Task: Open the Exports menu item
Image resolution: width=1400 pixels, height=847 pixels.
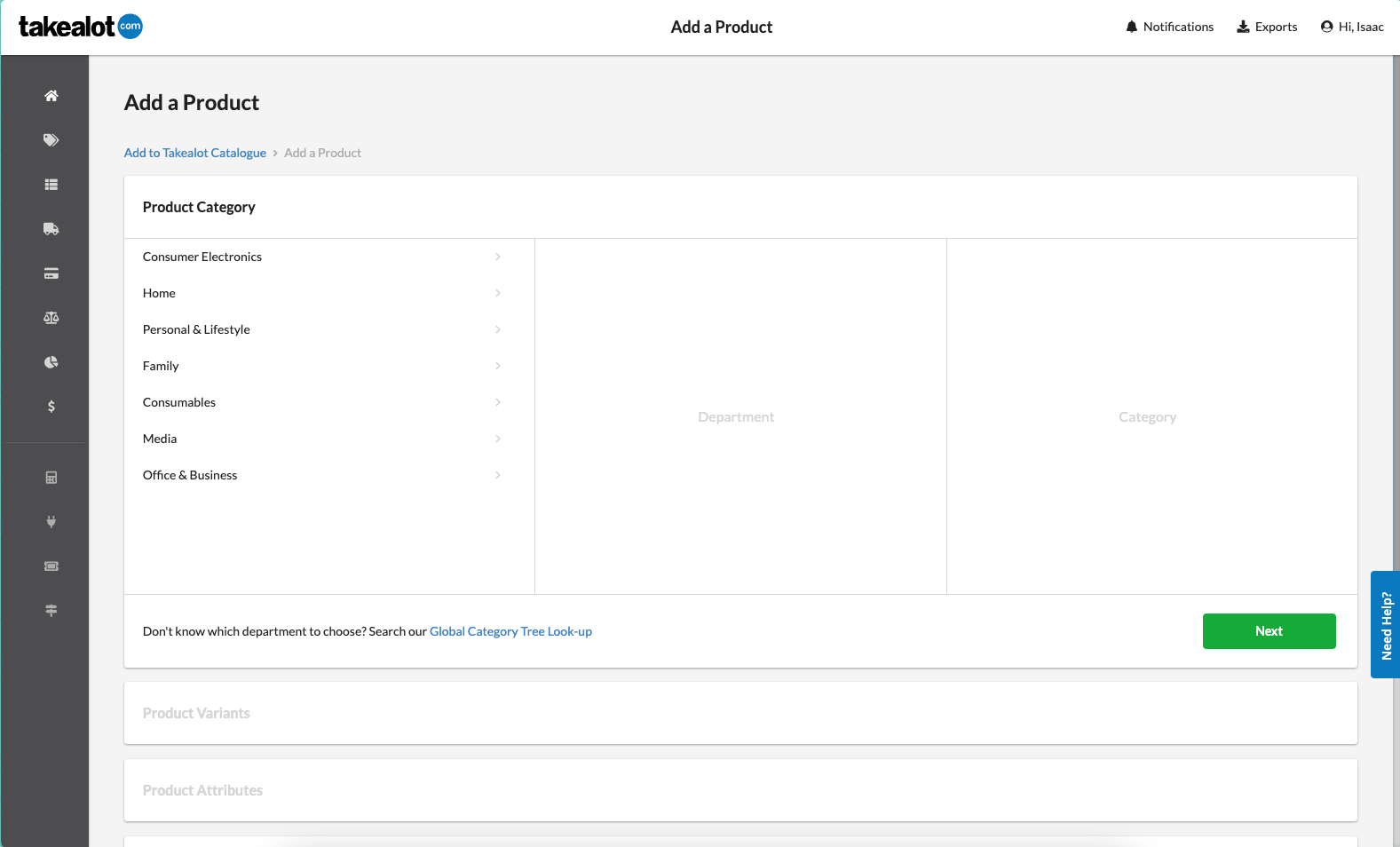Action: [1267, 27]
